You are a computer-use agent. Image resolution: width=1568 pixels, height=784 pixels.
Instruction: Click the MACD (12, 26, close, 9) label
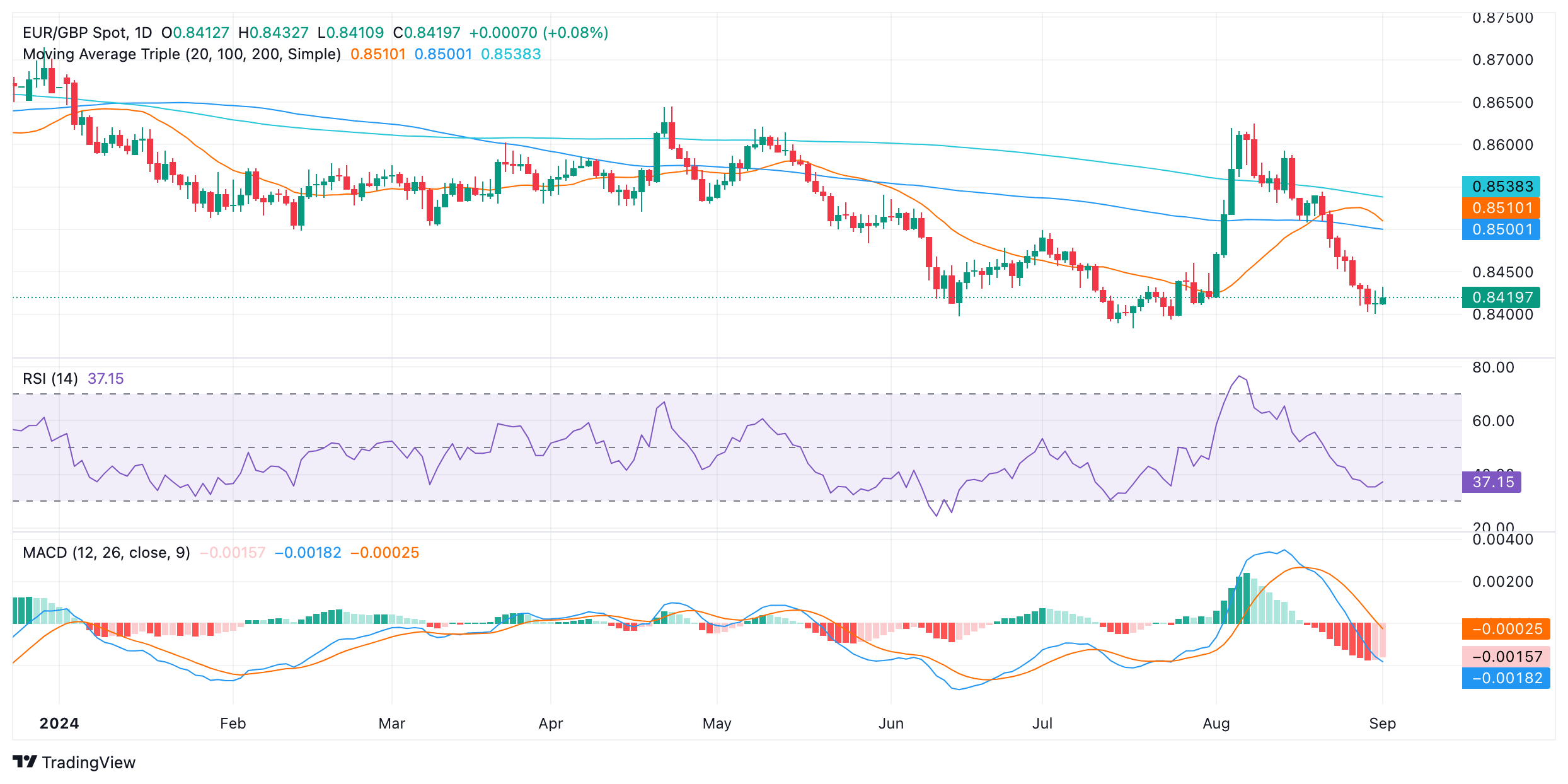coord(106,553)
